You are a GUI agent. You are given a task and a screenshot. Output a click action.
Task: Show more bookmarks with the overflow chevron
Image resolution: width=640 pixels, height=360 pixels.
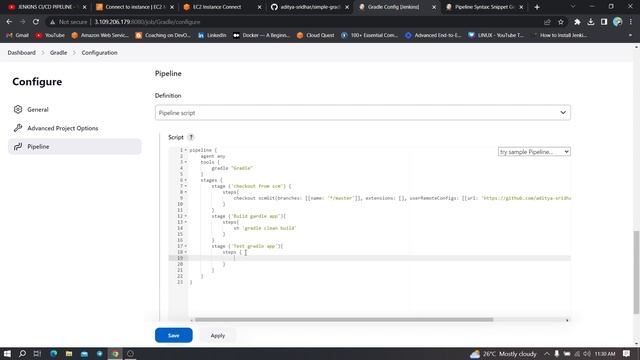pos(631,36)
